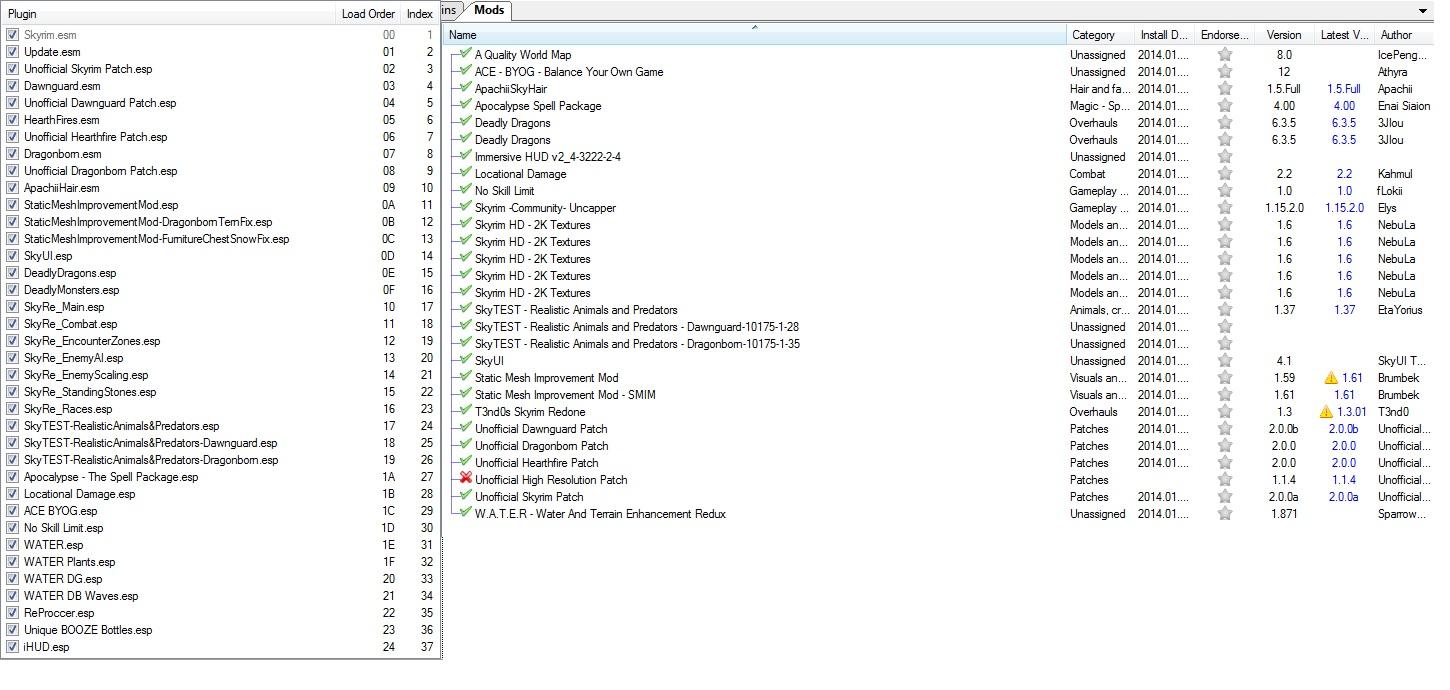The image size is (1450, 690).
Task: Click the endorse star for W.A.T.E.R mod
Action: [1224, 514]
